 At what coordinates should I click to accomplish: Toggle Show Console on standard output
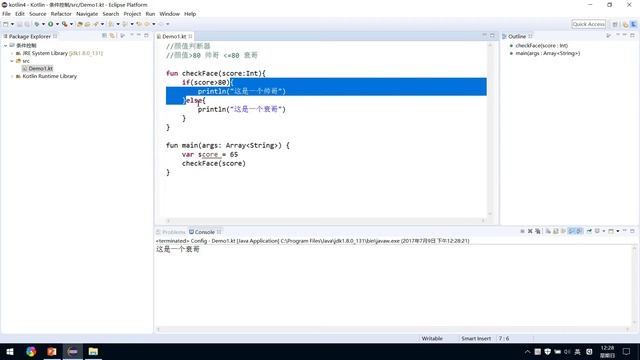[x=571, y=231]
